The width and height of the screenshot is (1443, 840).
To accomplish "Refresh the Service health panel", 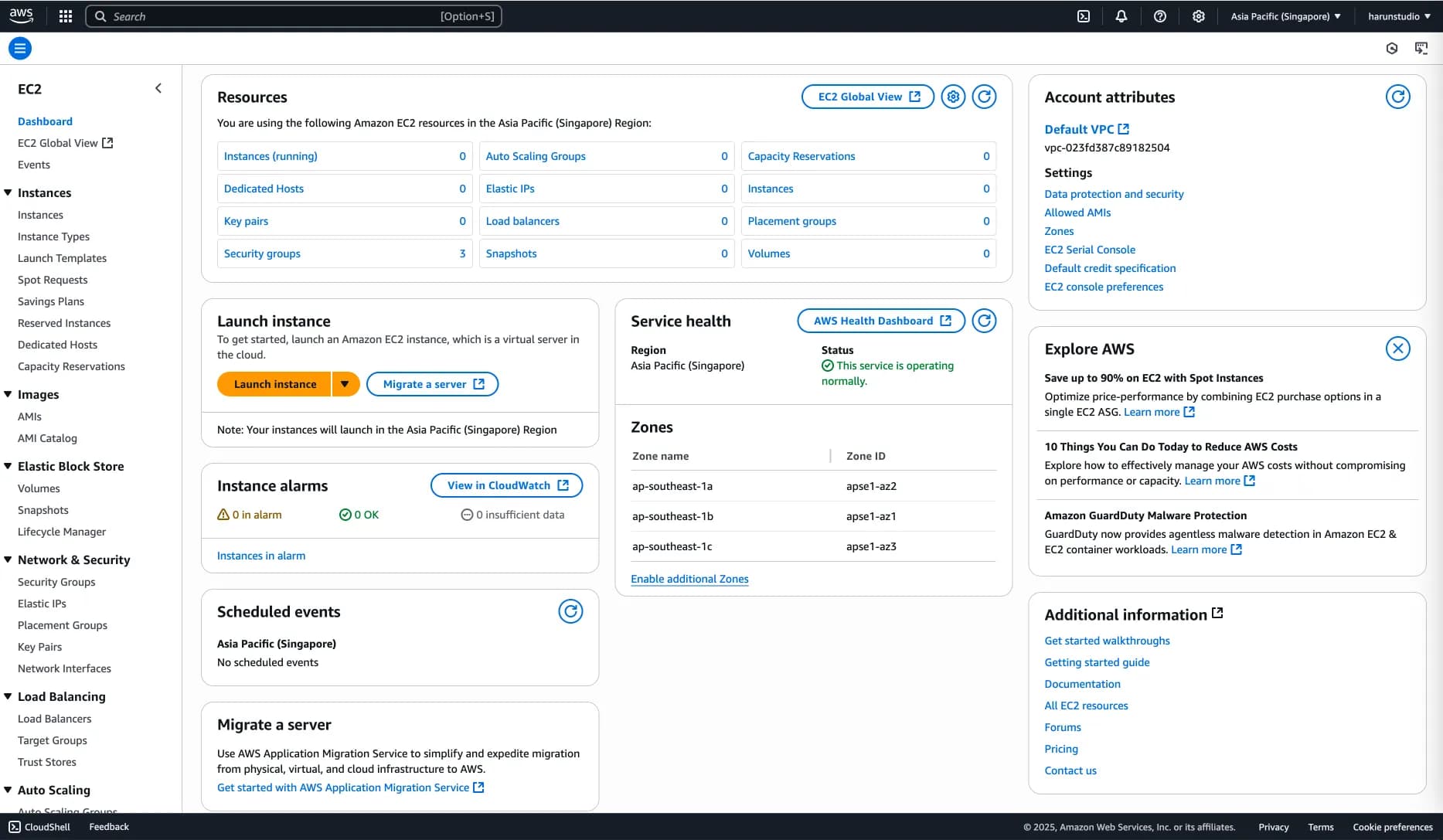I will pos(984,321).
